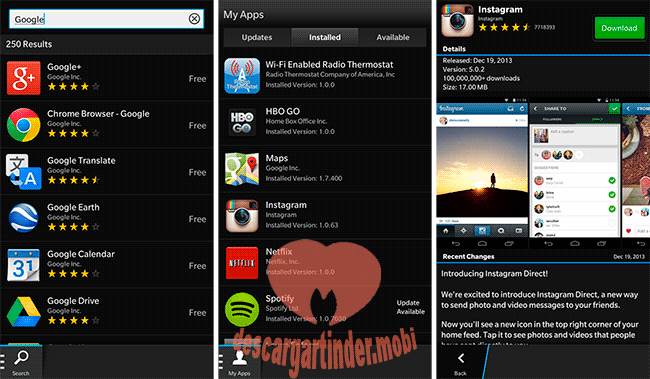Select the Free price for Google Translate

(197, 172)
